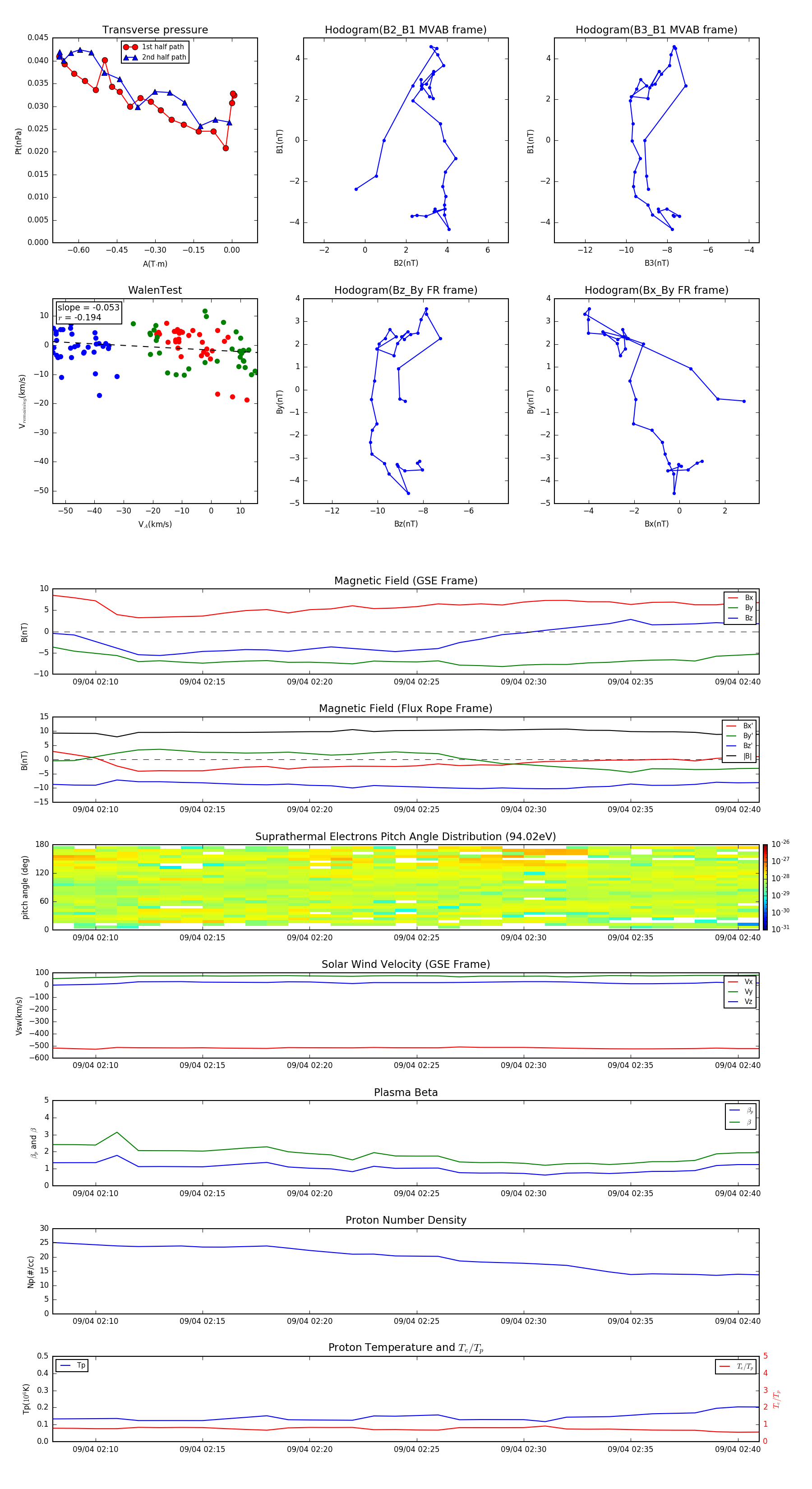Click the Suprathermal Electrons Pitch Angle Distribution title
This screenshot has width=812, height=1489.
coord(406,837)
